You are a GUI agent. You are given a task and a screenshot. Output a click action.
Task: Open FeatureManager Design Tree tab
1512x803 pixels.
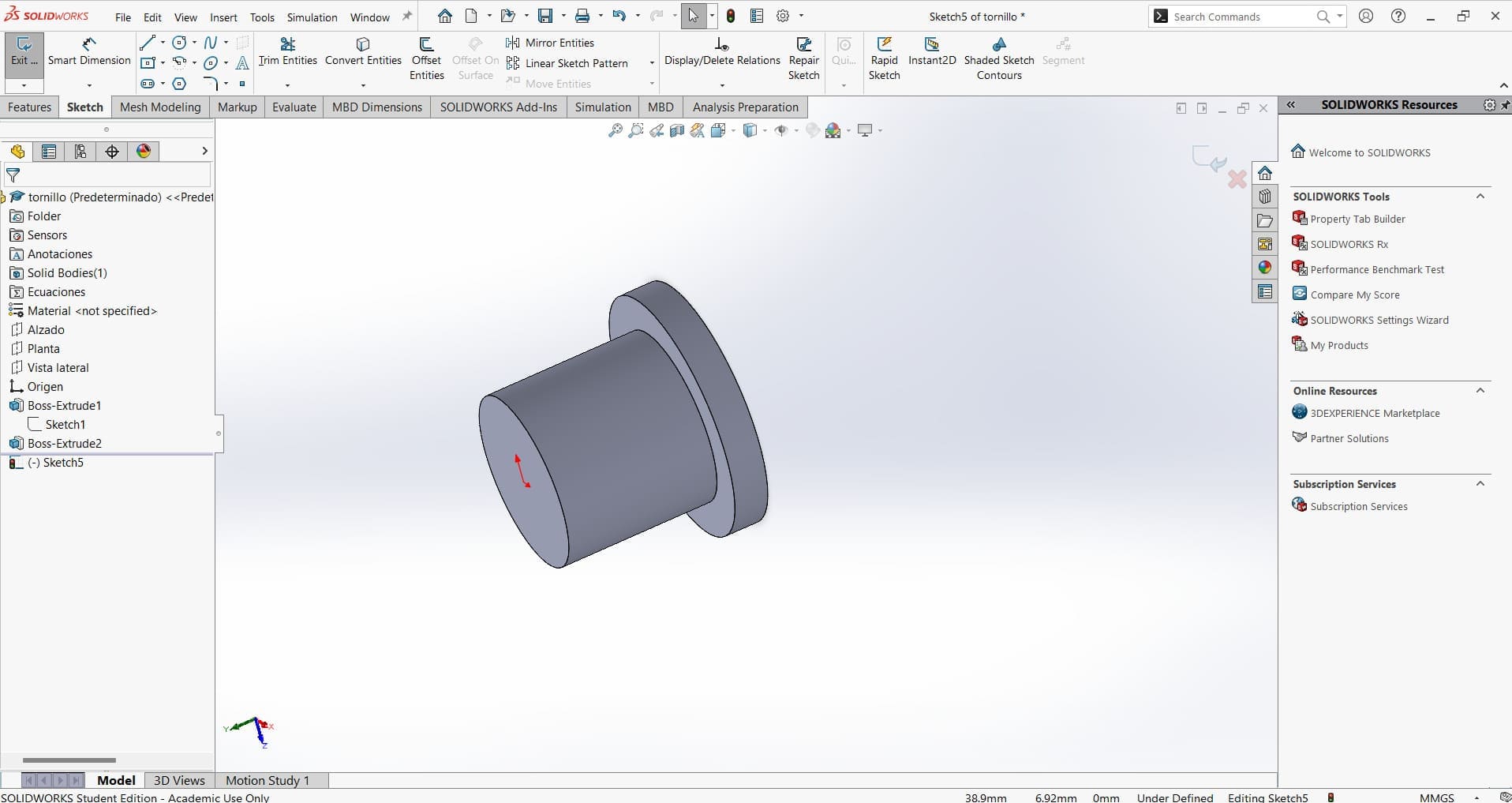[x=17, y=152]
